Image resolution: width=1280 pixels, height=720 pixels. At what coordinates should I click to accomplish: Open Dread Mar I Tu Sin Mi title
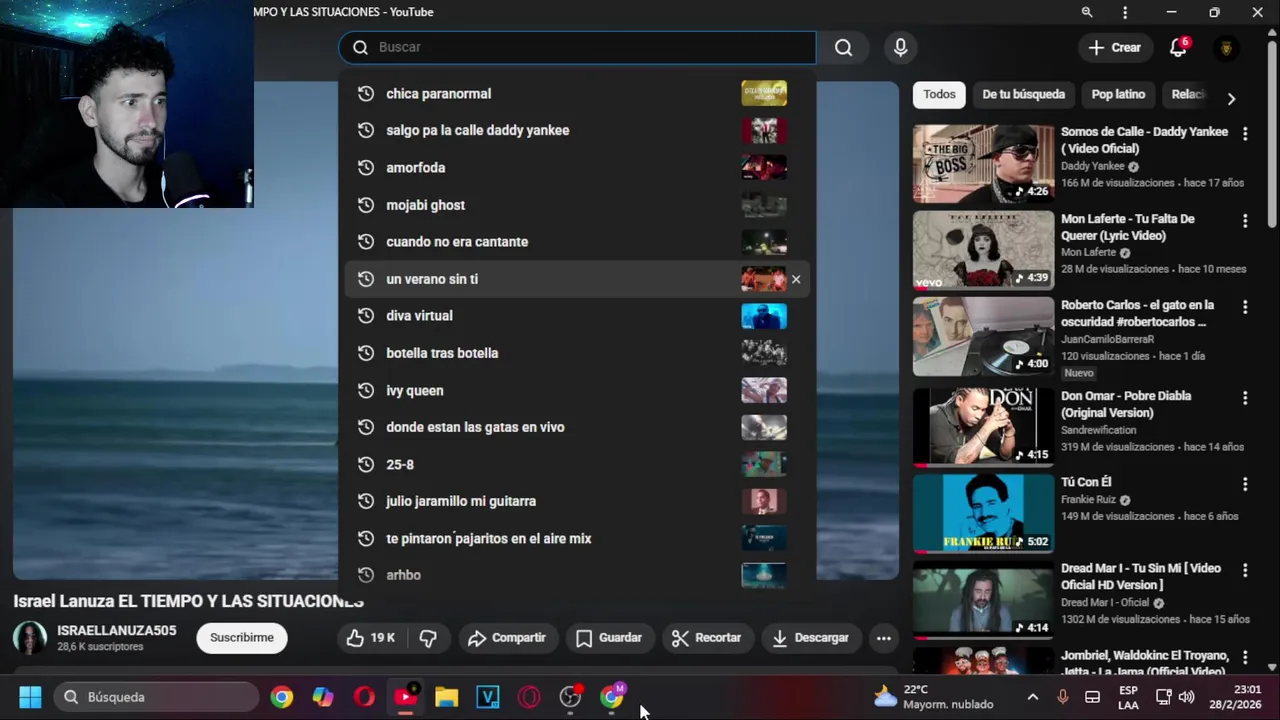[x=1141, y=576]
